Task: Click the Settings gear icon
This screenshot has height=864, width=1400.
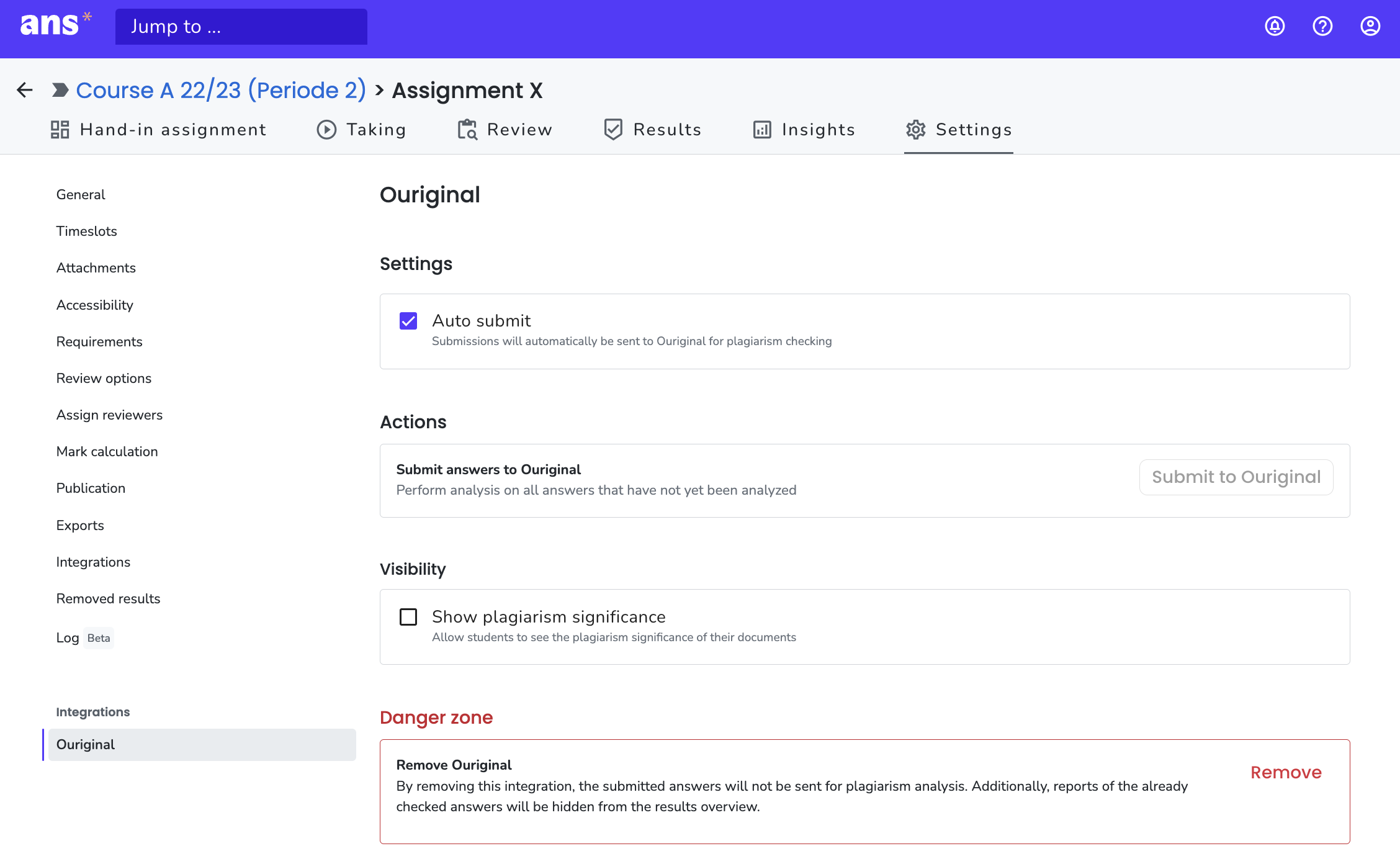Action: 915,129
